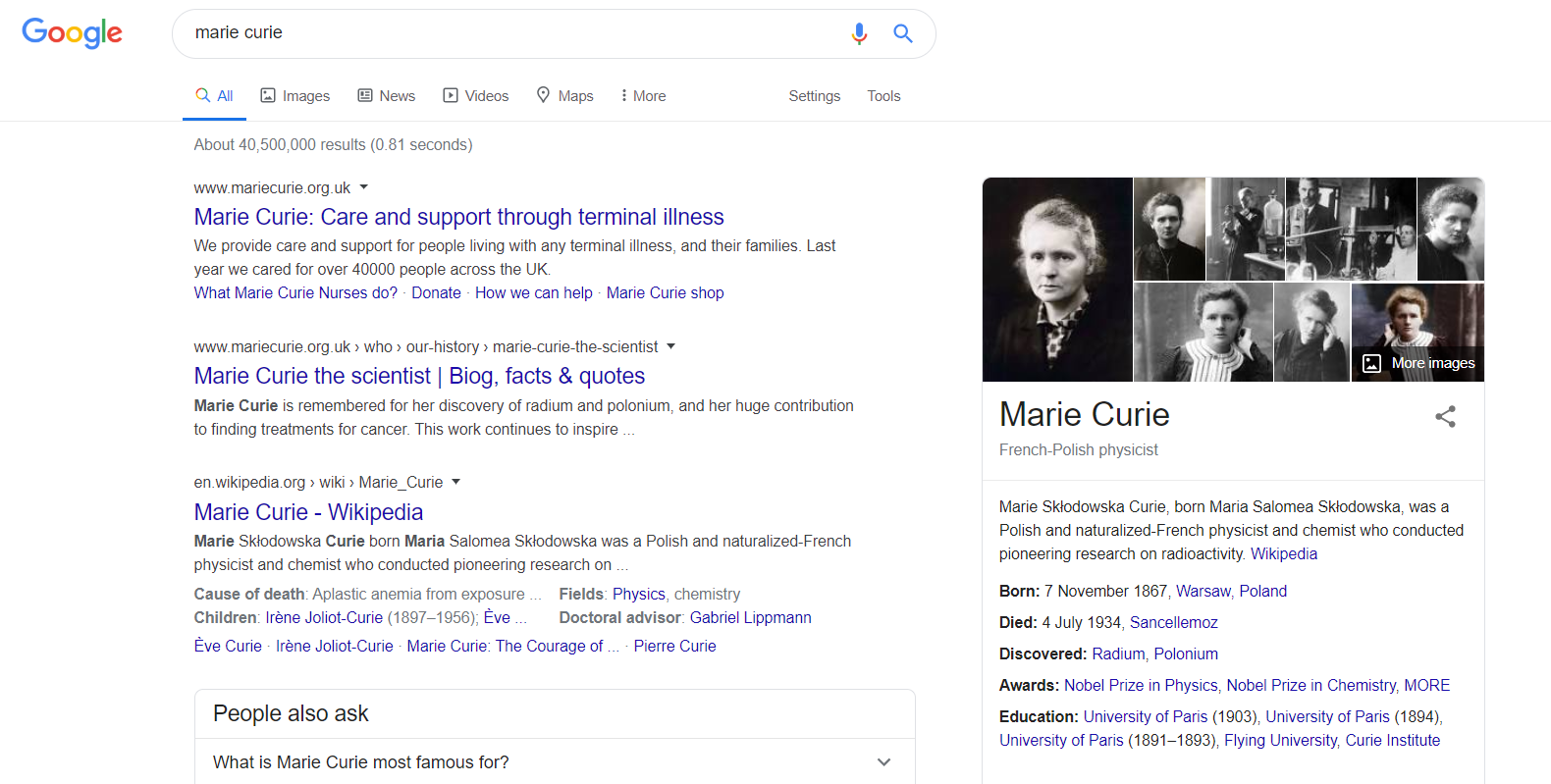Open 'Marie Curie: Care and support through terminal illness'

[x=458, y=217]
